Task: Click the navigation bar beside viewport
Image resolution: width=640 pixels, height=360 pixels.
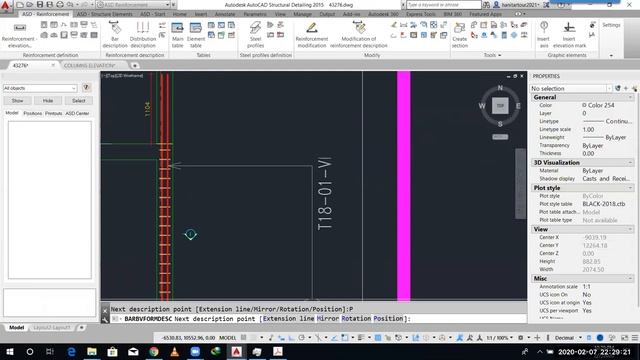Action: coord(520,184)
